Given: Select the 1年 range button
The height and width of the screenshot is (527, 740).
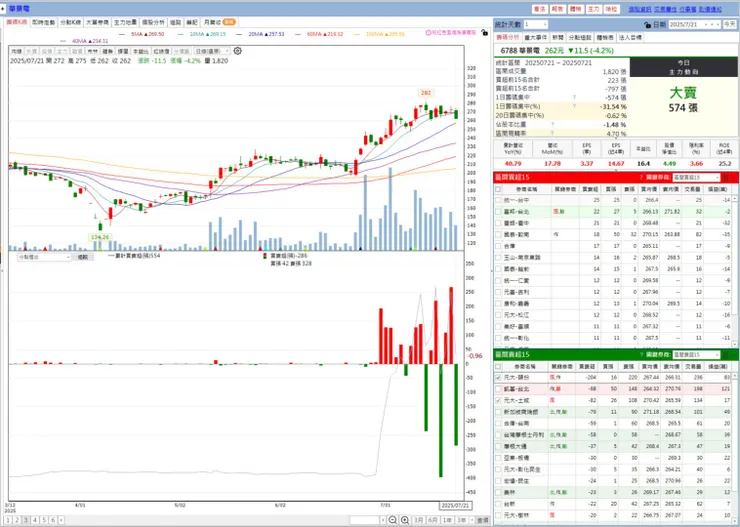Looking at the screenshot, I should coord(447,520).
